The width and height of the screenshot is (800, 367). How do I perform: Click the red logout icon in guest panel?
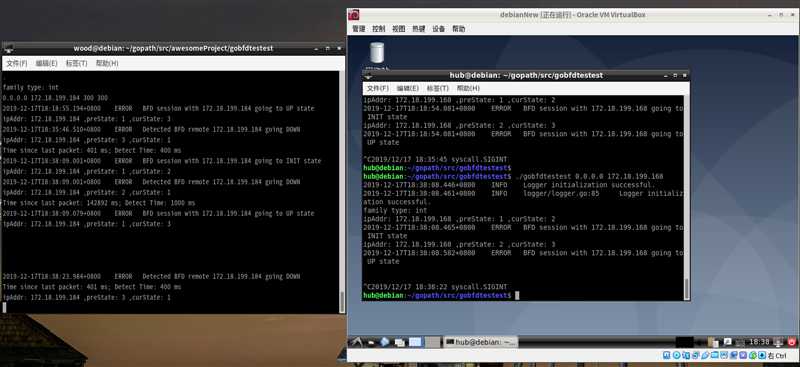click(792, 342)
